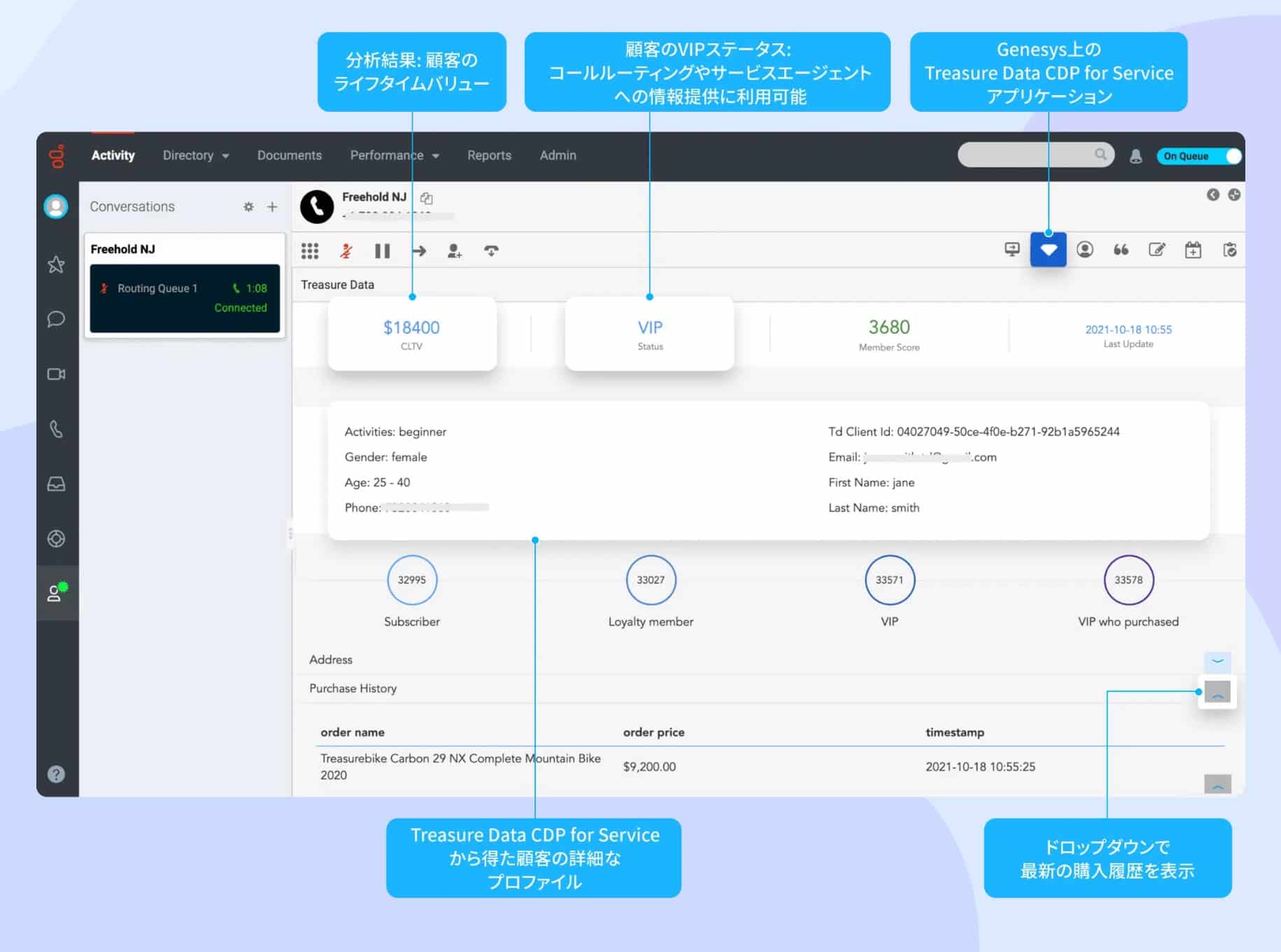Click the plus circle icon top right
The height and width of the screenshot is (952, 1281).
[1234, 194]
